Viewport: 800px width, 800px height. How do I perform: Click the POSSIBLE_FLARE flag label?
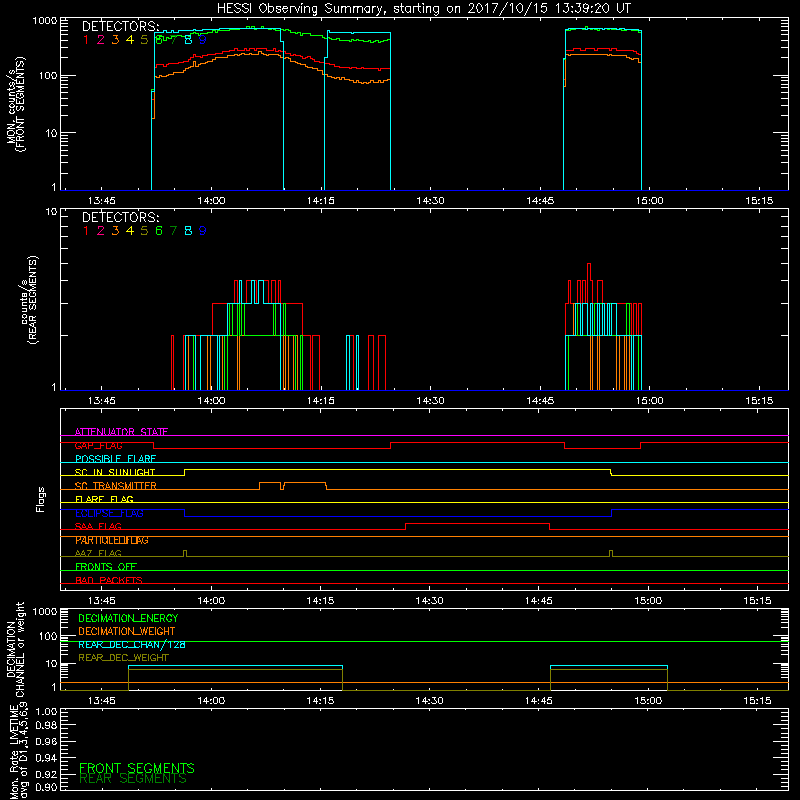pyautogui.click(x=115, y=459)
